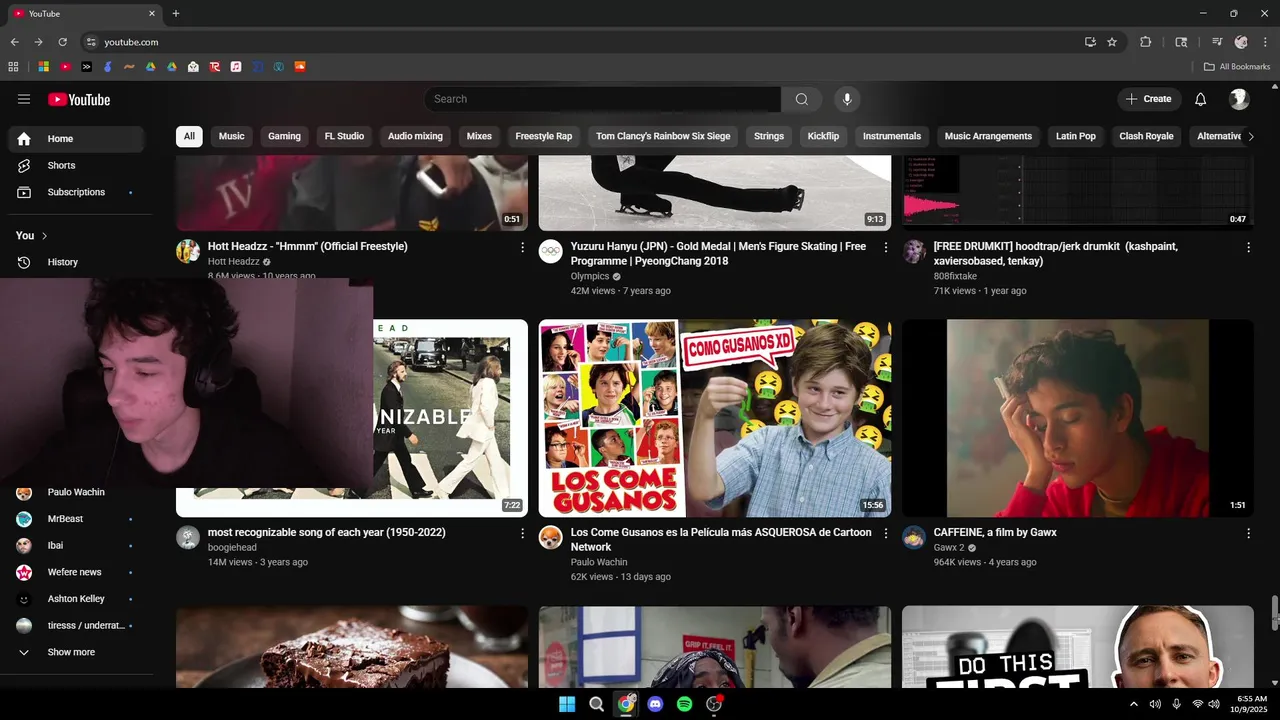
Task: Click 808fixtake channel avatar
Action: point(914,251)
